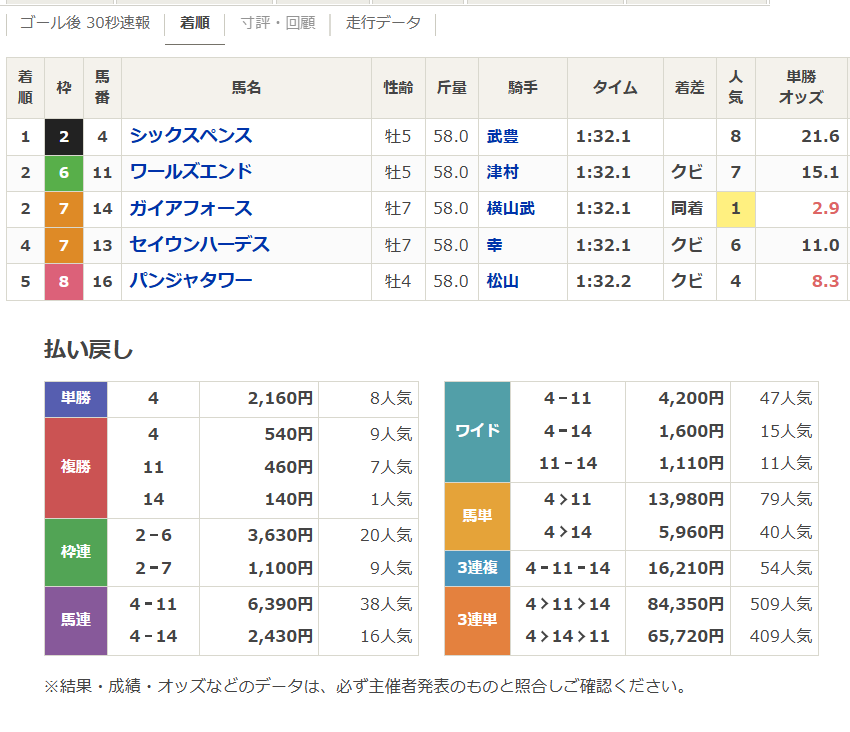Click the 11.0 odds value

820,245
